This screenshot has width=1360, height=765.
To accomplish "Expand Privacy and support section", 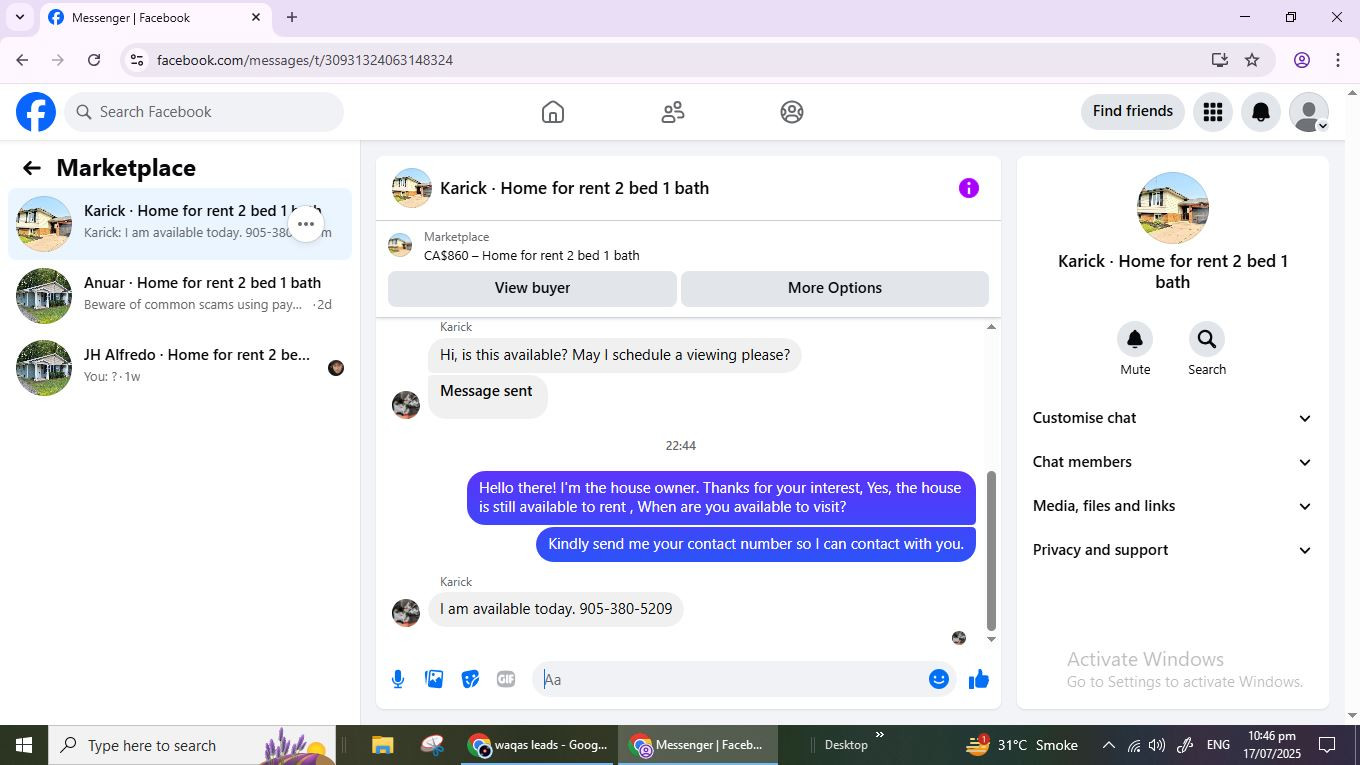I will coord(1172,550).
